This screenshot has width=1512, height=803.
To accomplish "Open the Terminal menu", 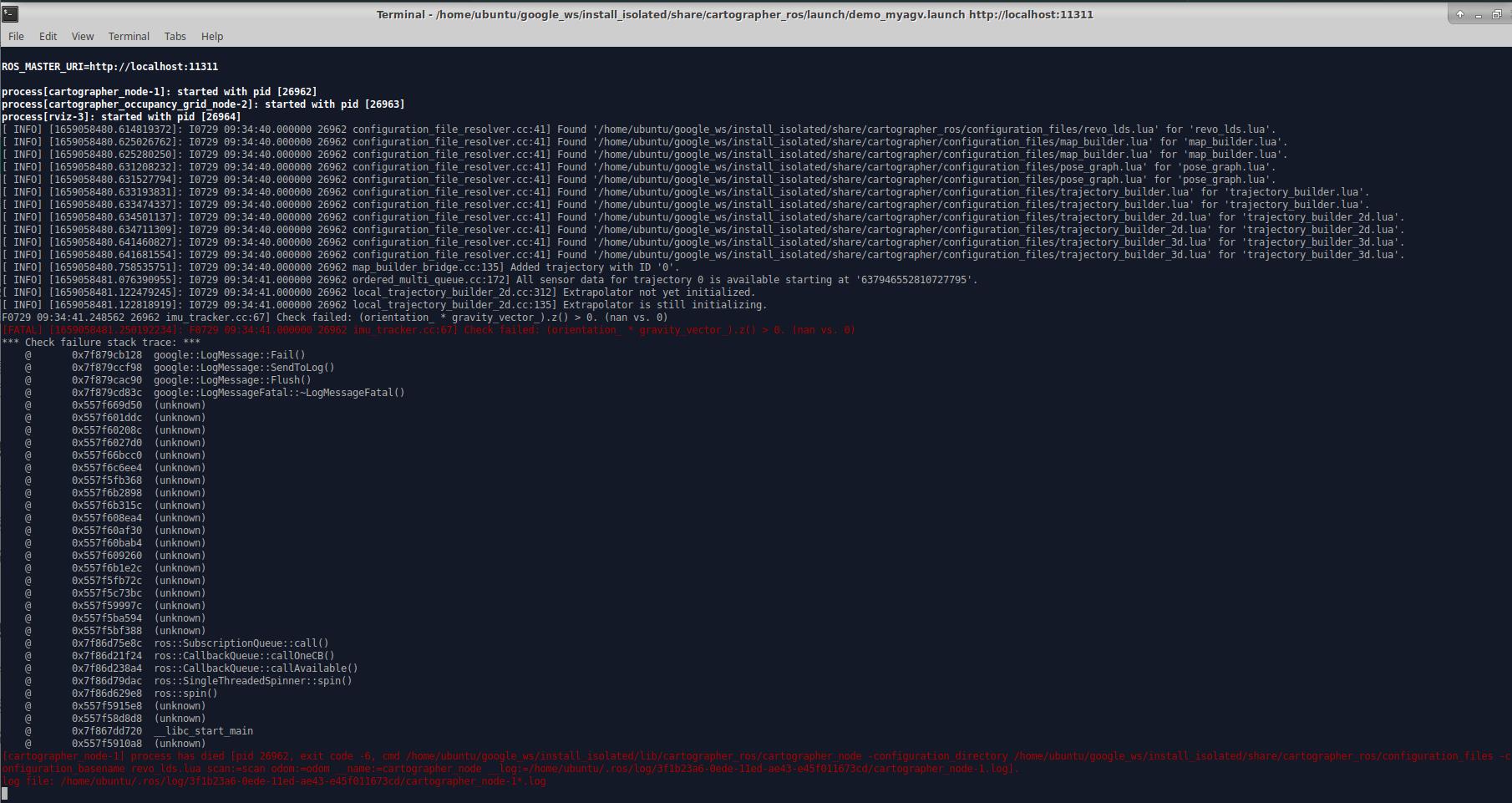I will [x=129, y=36].
